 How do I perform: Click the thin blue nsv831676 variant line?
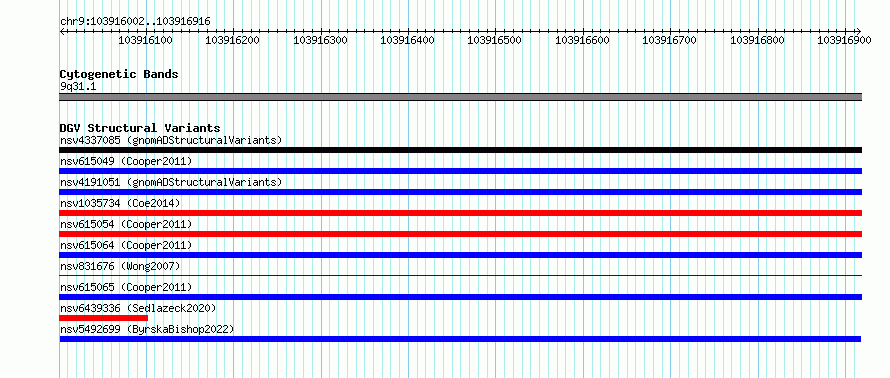(460, 276)
